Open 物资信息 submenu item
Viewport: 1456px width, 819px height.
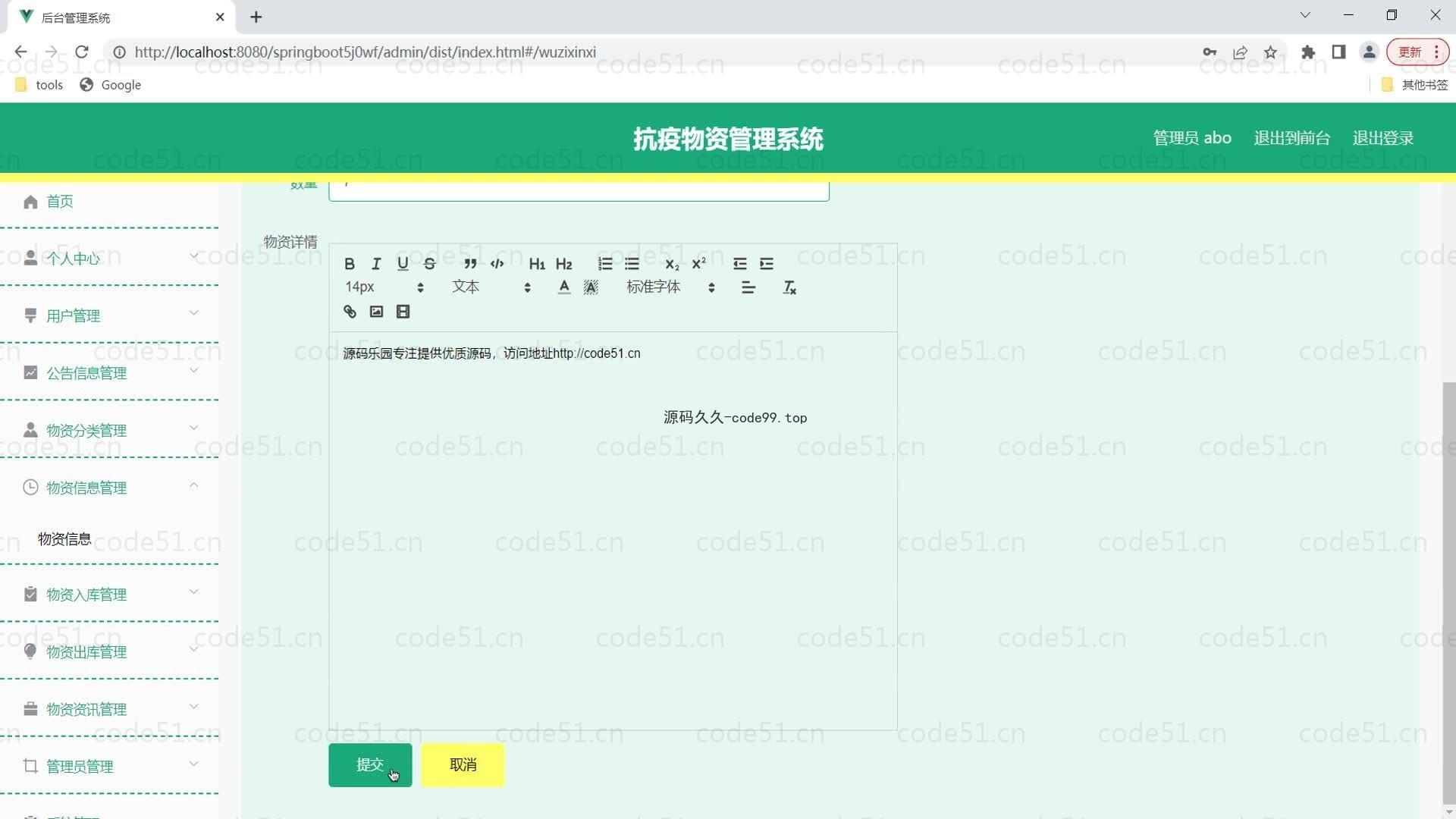coord(64,539)
